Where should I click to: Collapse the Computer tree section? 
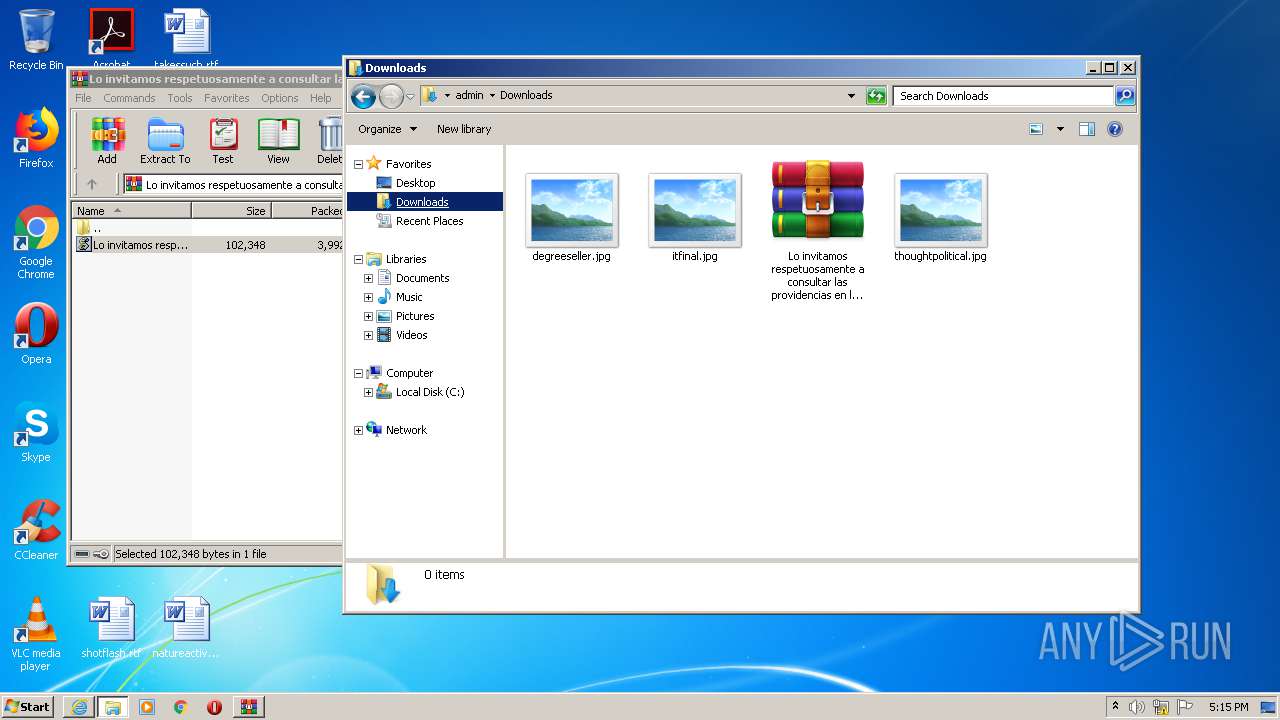click(x=358, y=373)
